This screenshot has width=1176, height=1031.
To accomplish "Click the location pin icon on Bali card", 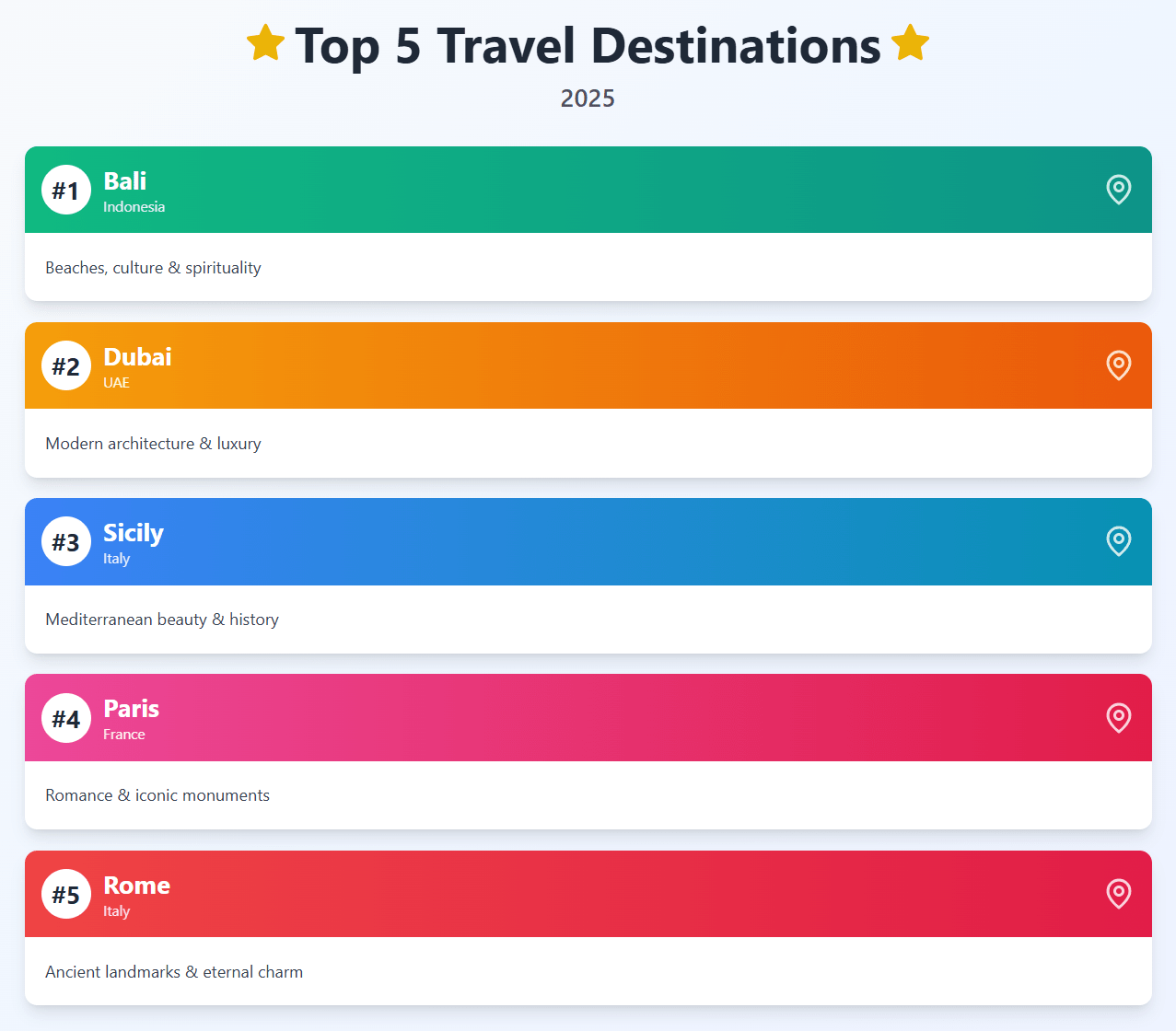I will point(1118,190).
